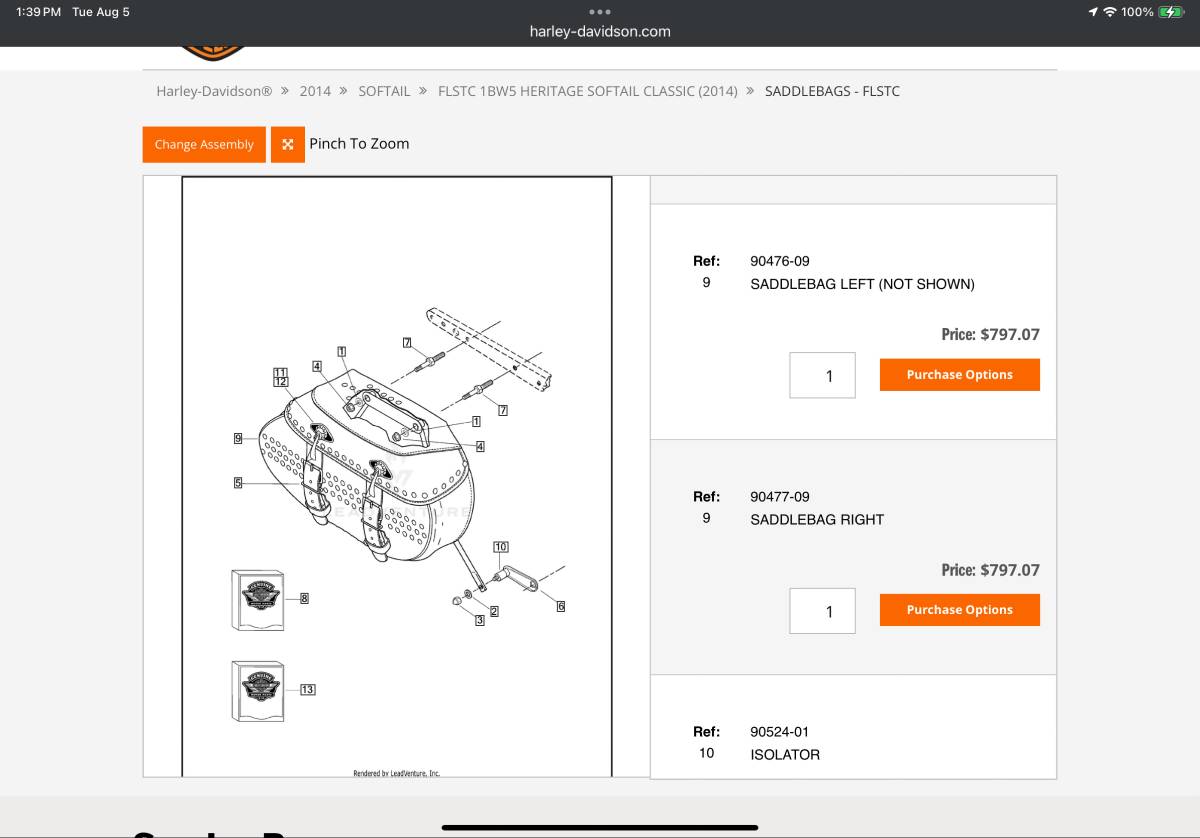
Task: Select diagram callout number 6
Action: [561, 607]
